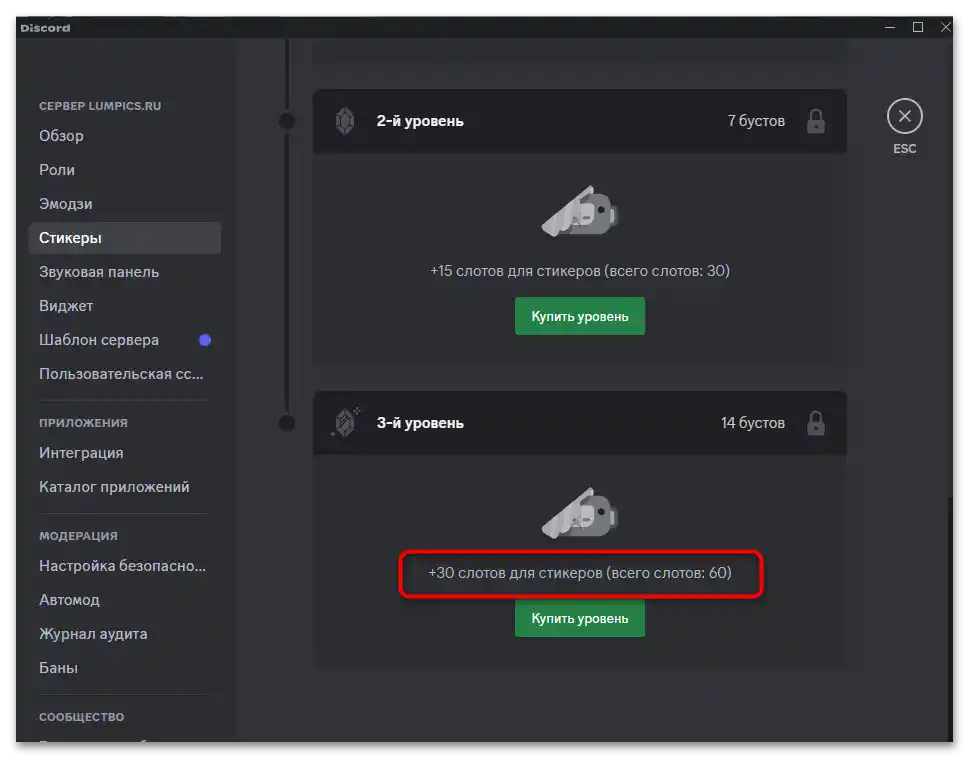Image resolution: width=969 pixels, height=758 pixels.
Task: Open the Автомод section
Action: 124,600
